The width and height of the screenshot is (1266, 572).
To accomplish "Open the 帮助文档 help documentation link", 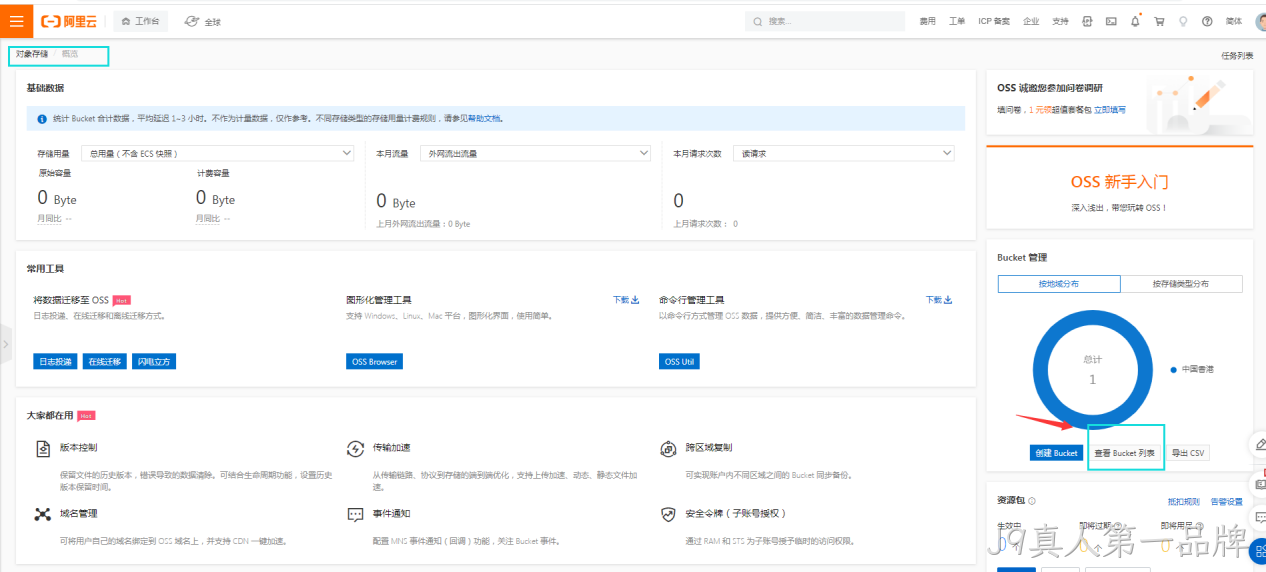I will [x=485, y=118].
